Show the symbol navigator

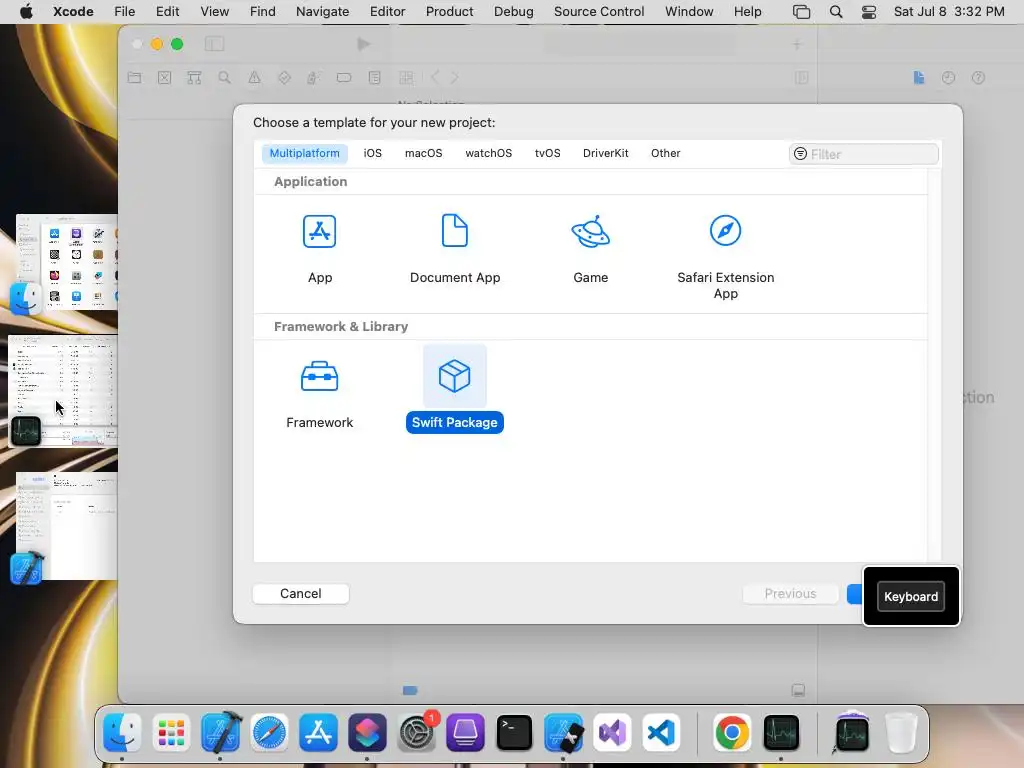[x=194, y=78]
